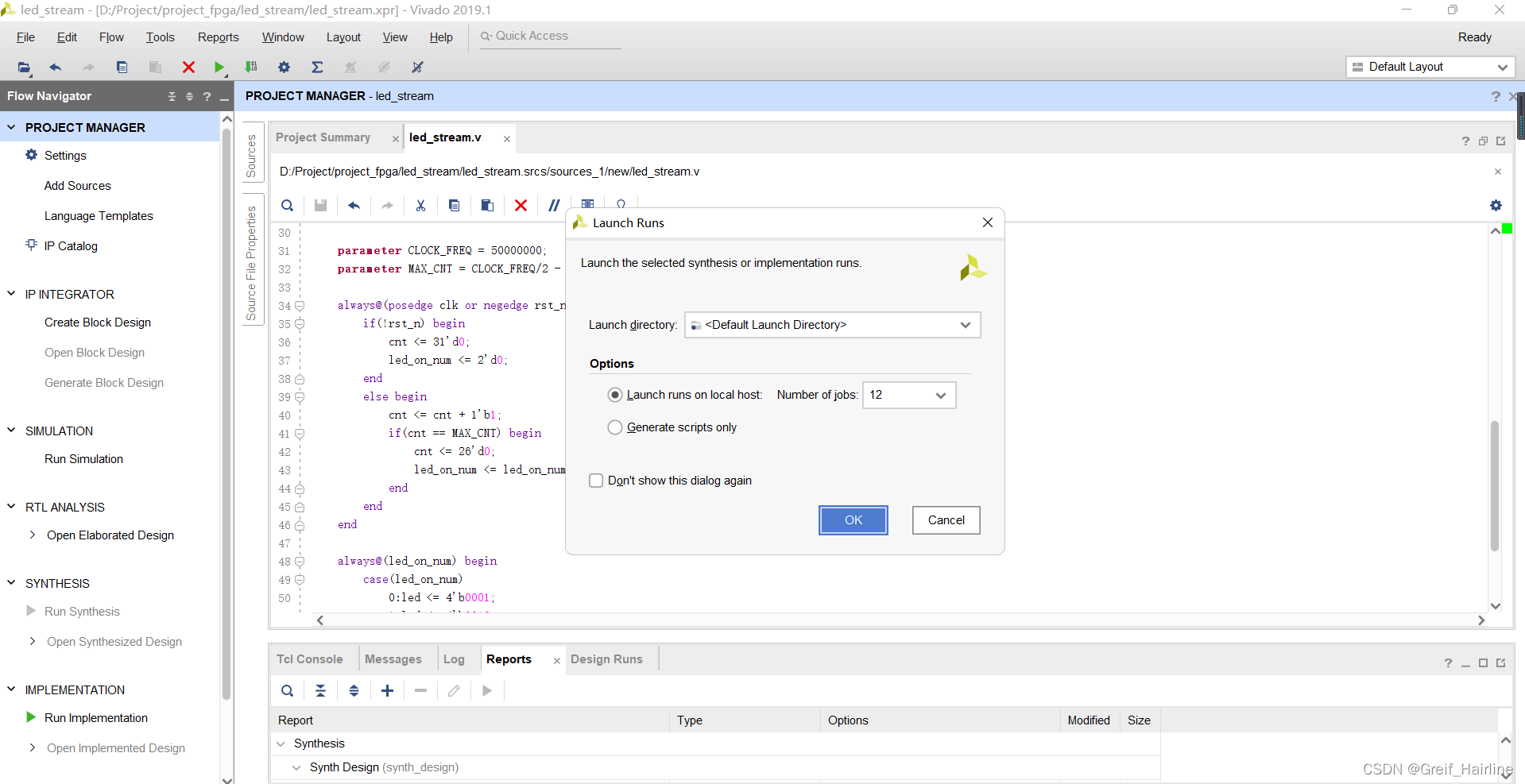The image size is (1525, 784).
Task: Open the File menu
Action: coord(25,37)
